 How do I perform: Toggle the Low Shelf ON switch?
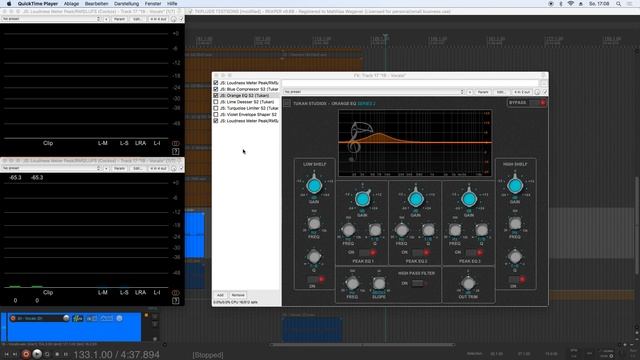pos(316,280)
